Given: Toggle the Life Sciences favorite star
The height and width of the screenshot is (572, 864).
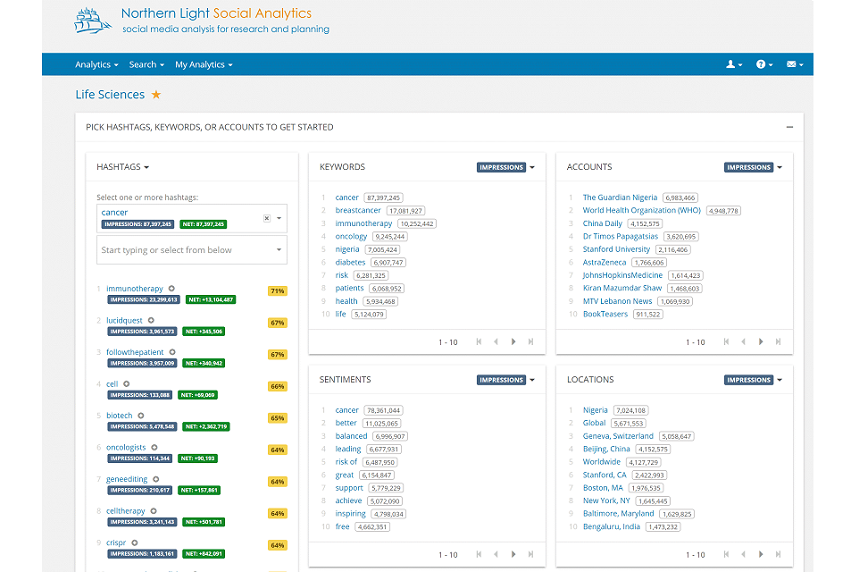Looking at the screenshot, I should [156, 95].
